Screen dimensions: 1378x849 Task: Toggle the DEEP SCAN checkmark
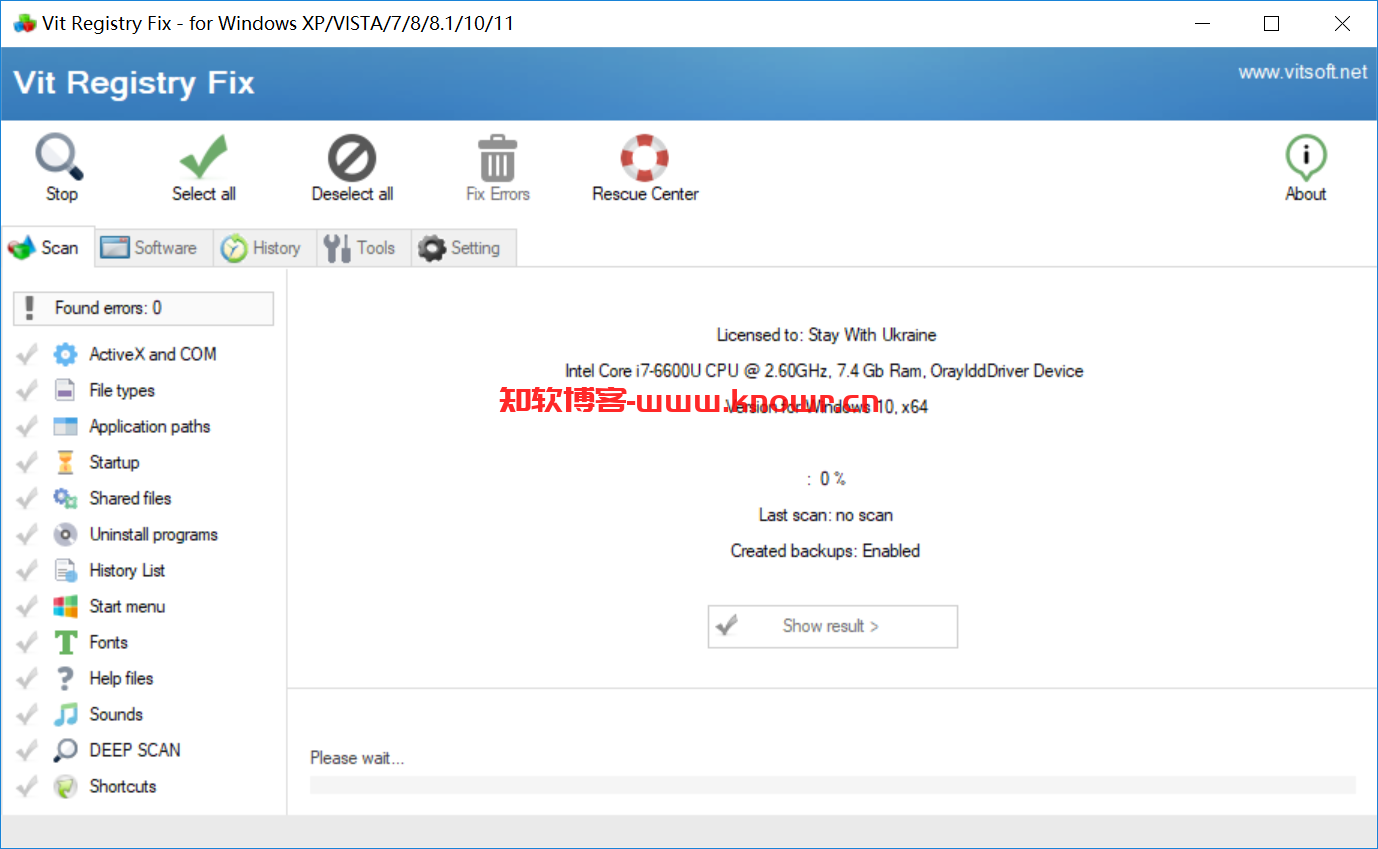tap(28, 750)
